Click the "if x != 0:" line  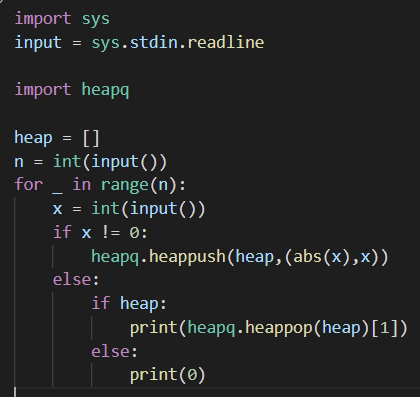100,232
